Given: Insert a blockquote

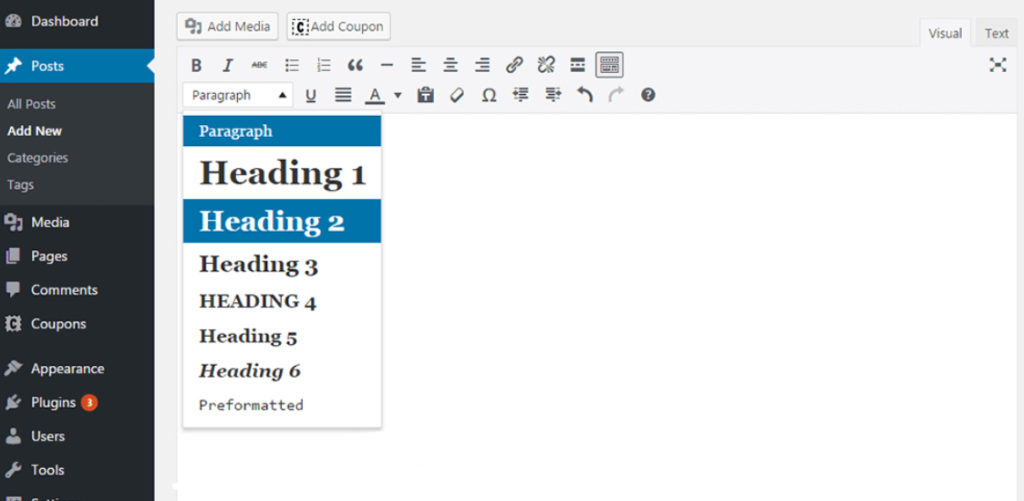Looking at the screenshot, I should click(355, 65).
